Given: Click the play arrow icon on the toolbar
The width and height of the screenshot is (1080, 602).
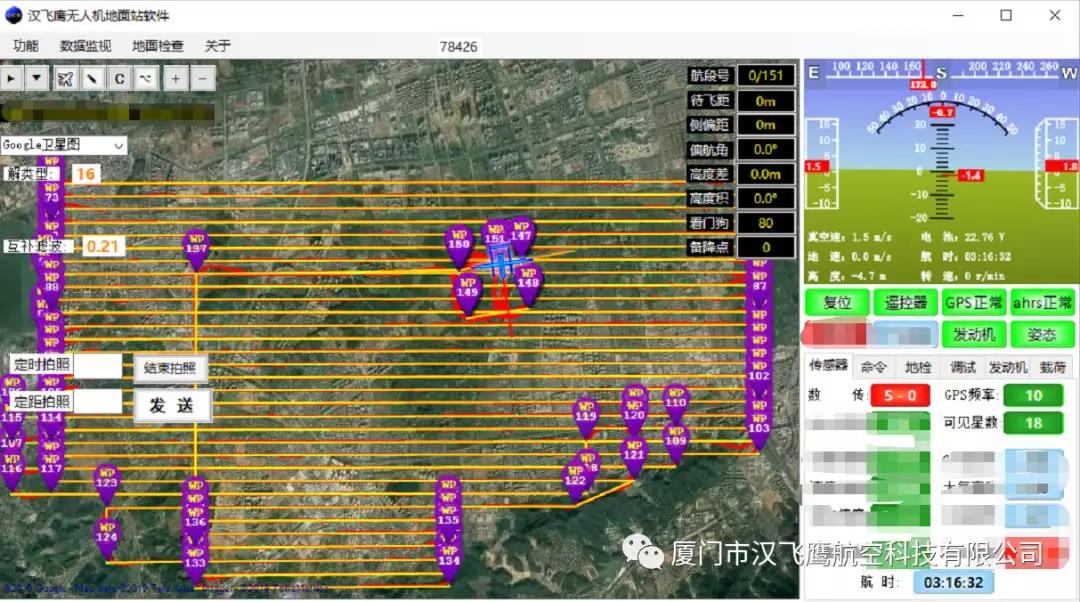Looking at the screenshot, I should pyautogui.click(x=11, y=77).
